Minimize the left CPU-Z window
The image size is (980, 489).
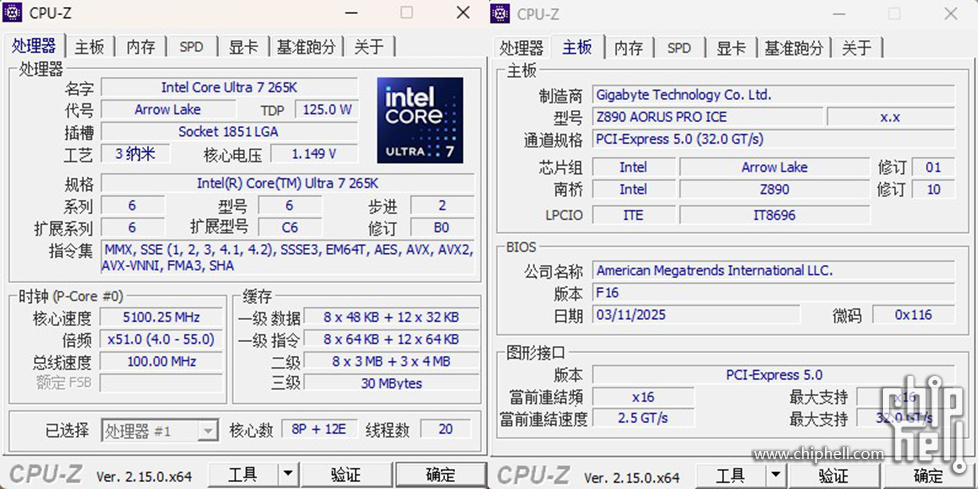pyautogui.click(x=352, y=13)
